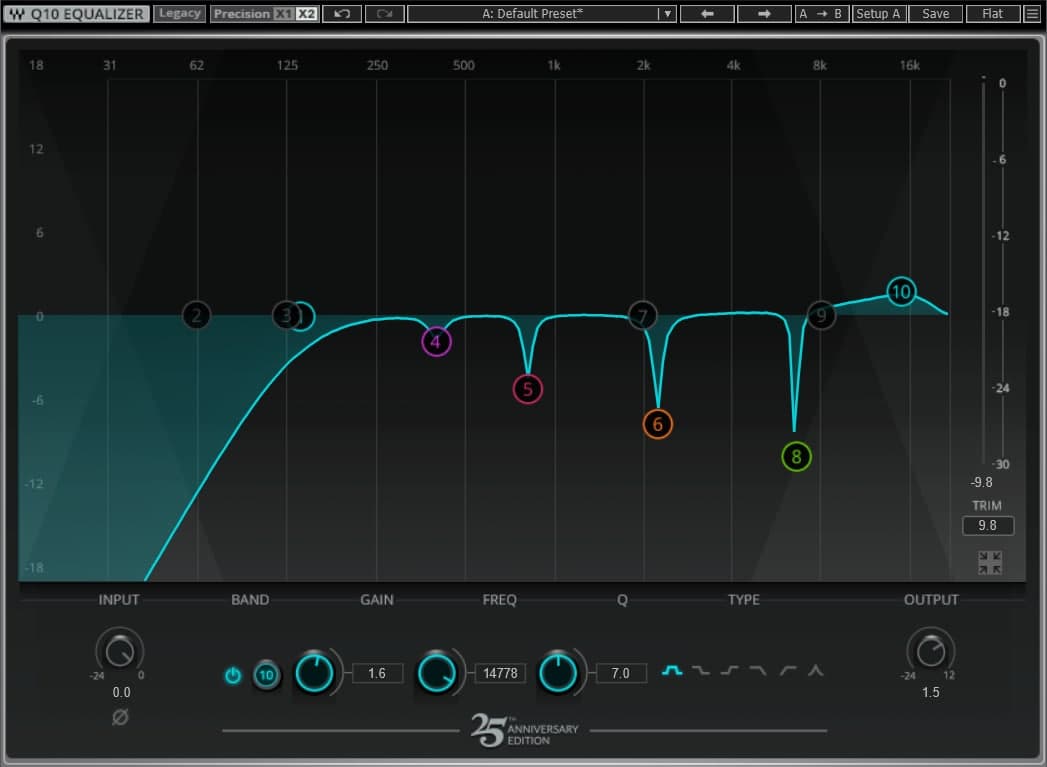Load the next preset with the right arrow

(x=764, y=14)
